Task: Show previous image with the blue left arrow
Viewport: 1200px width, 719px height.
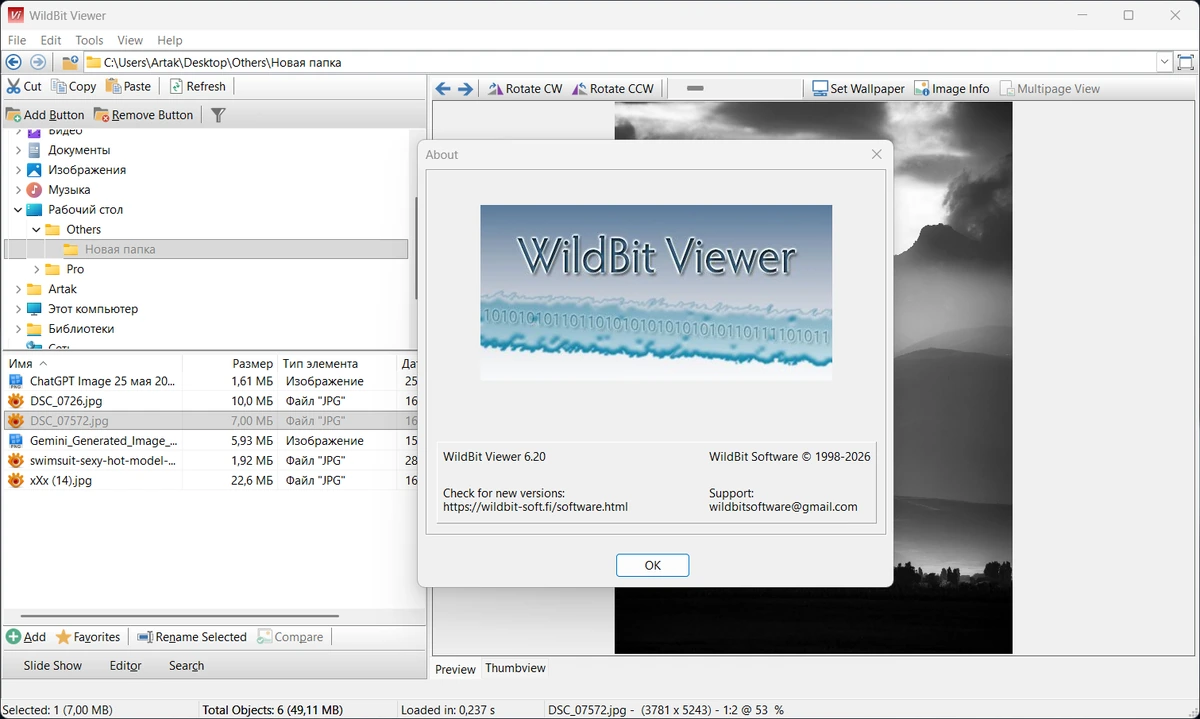Action: pos(443,89)
